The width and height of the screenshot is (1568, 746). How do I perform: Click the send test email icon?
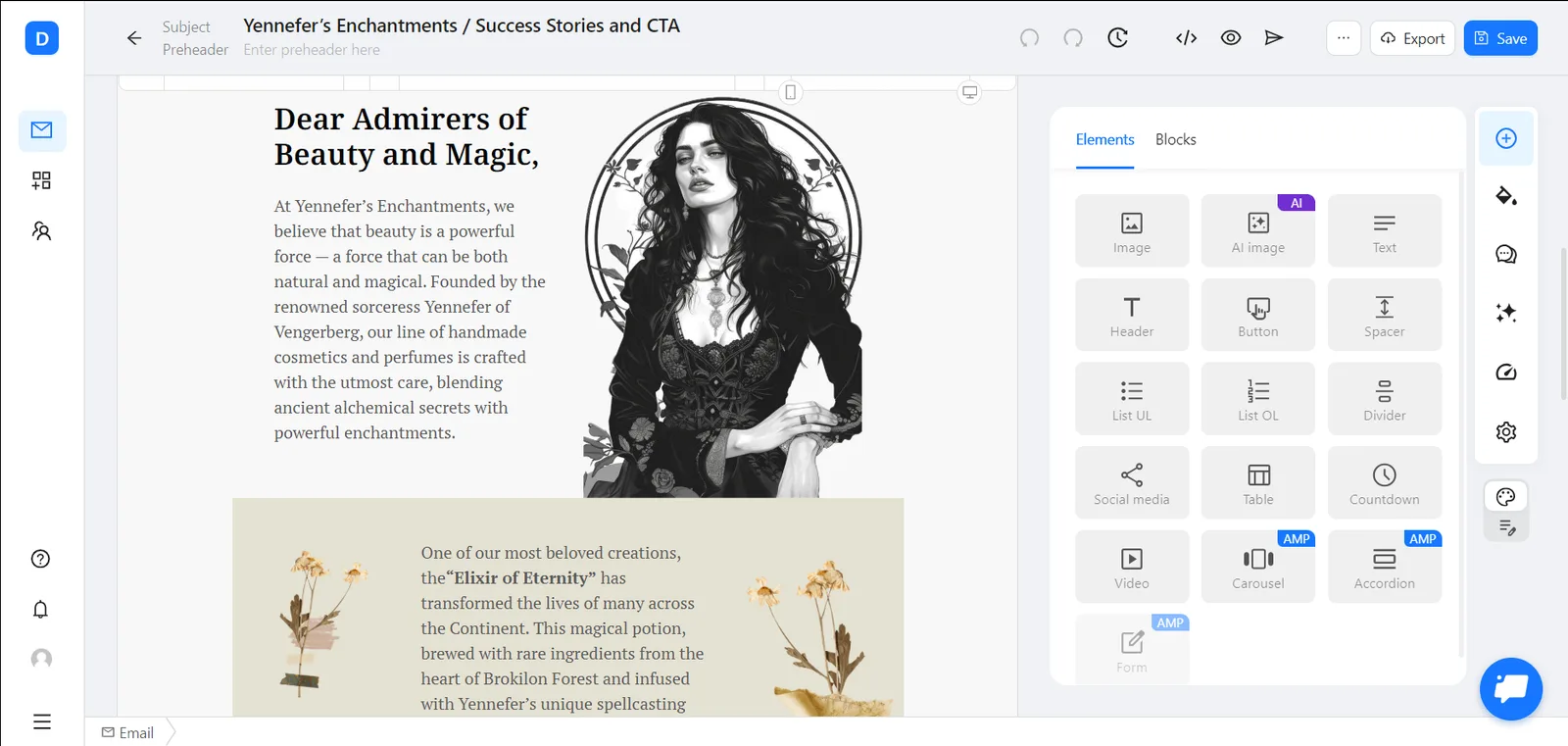pyautogui.click(x=1274, y=38)
